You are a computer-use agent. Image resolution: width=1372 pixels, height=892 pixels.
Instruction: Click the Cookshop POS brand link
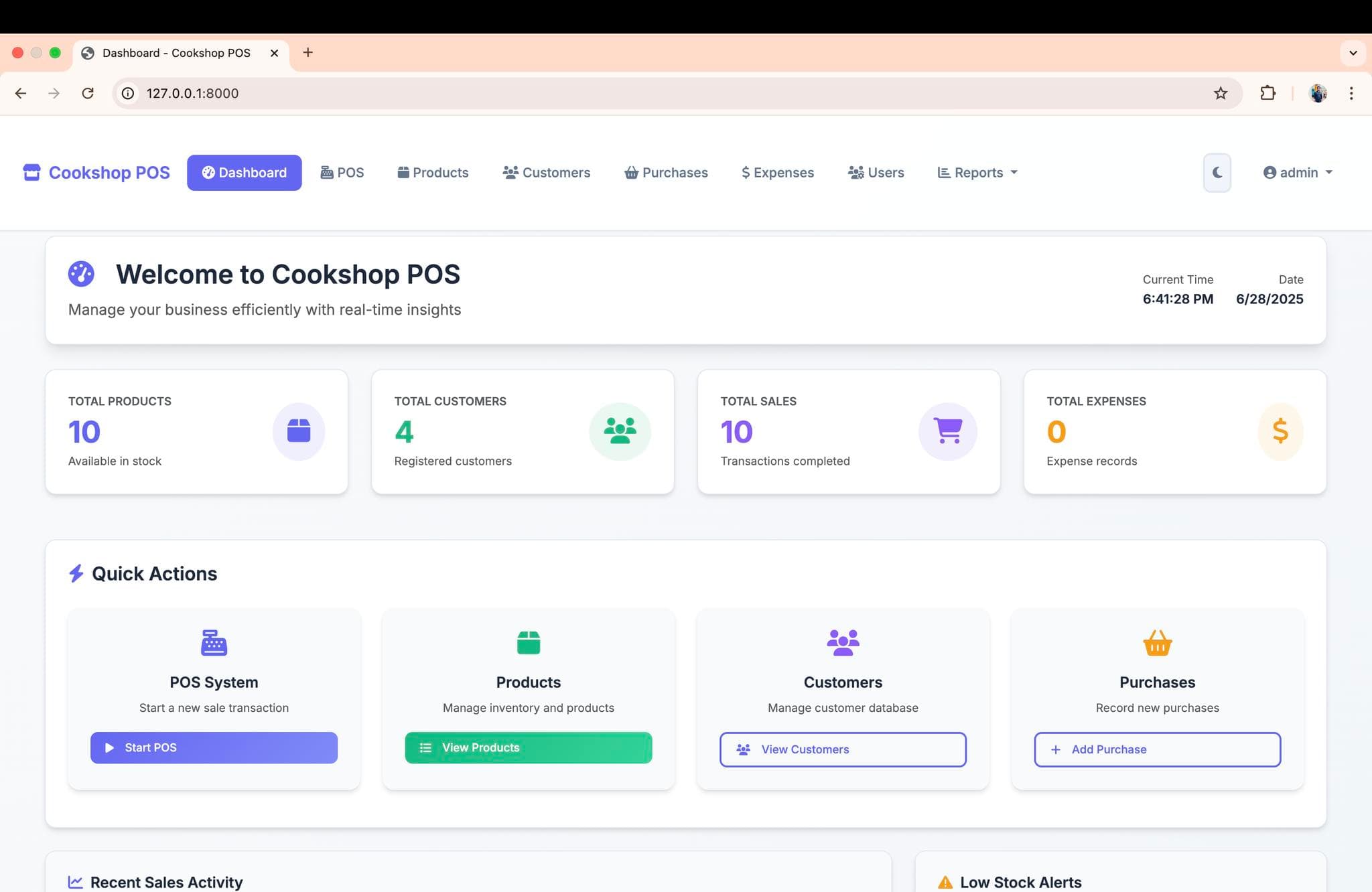click(96, 173)
